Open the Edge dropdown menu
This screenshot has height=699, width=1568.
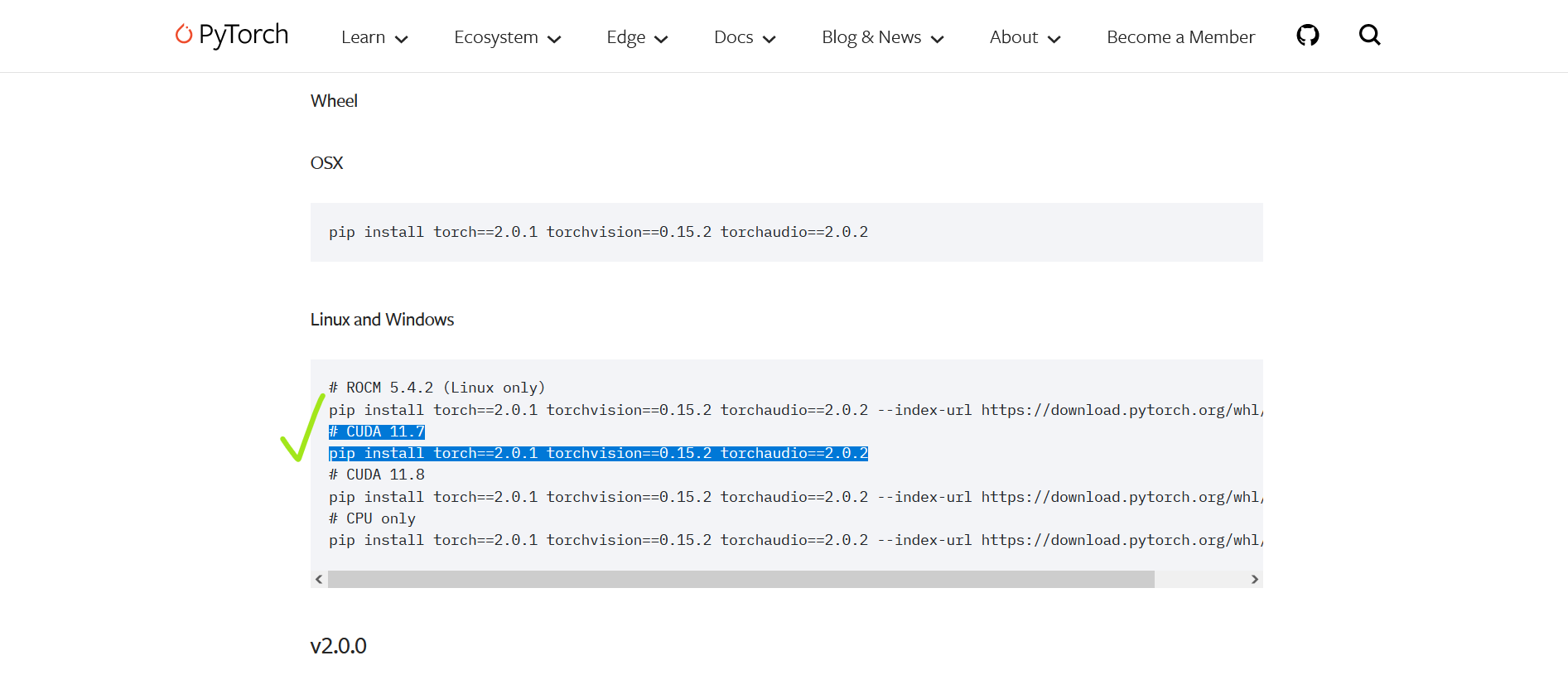click(636, 37)
